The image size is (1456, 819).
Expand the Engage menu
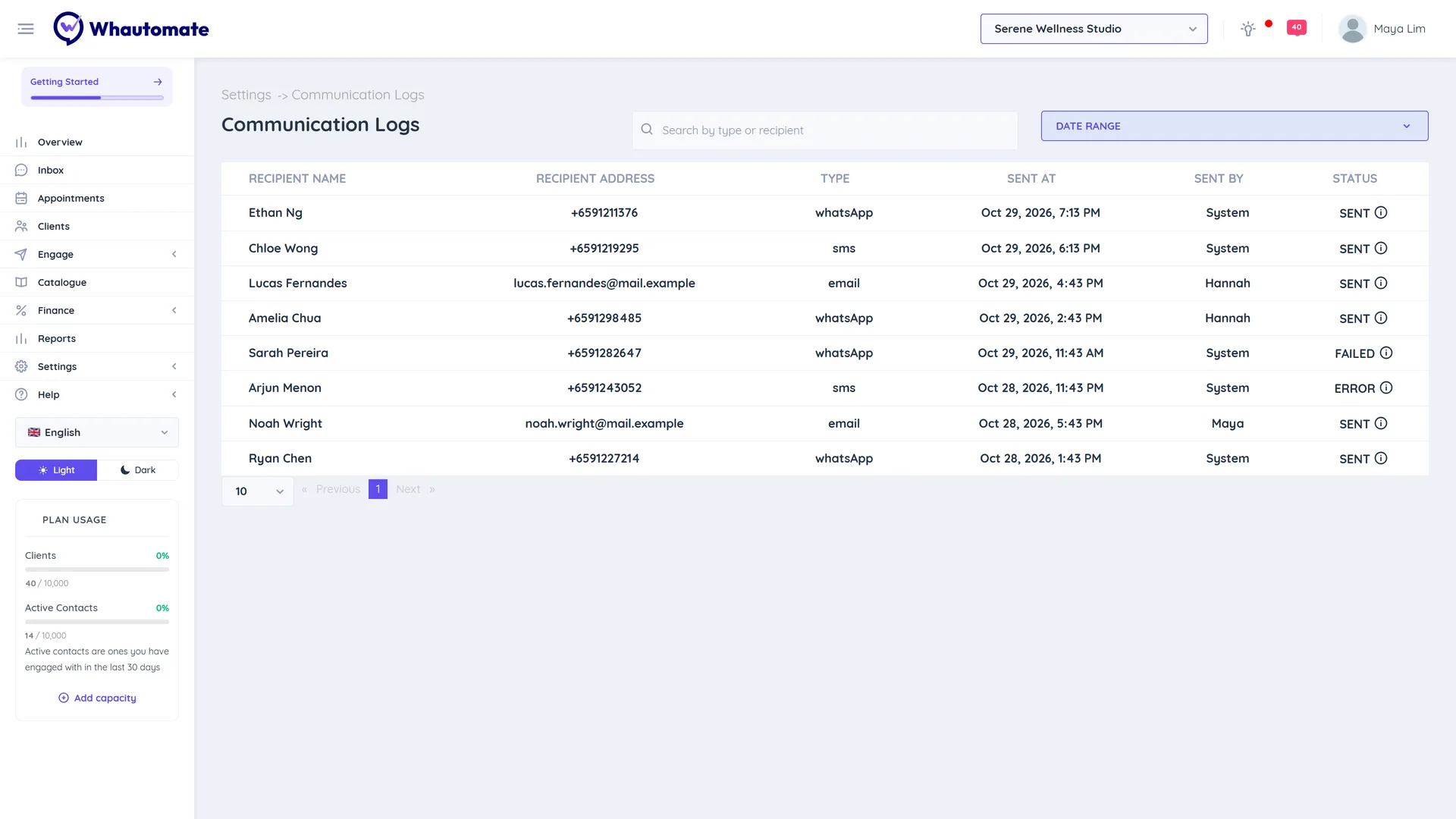coord(97,254)
